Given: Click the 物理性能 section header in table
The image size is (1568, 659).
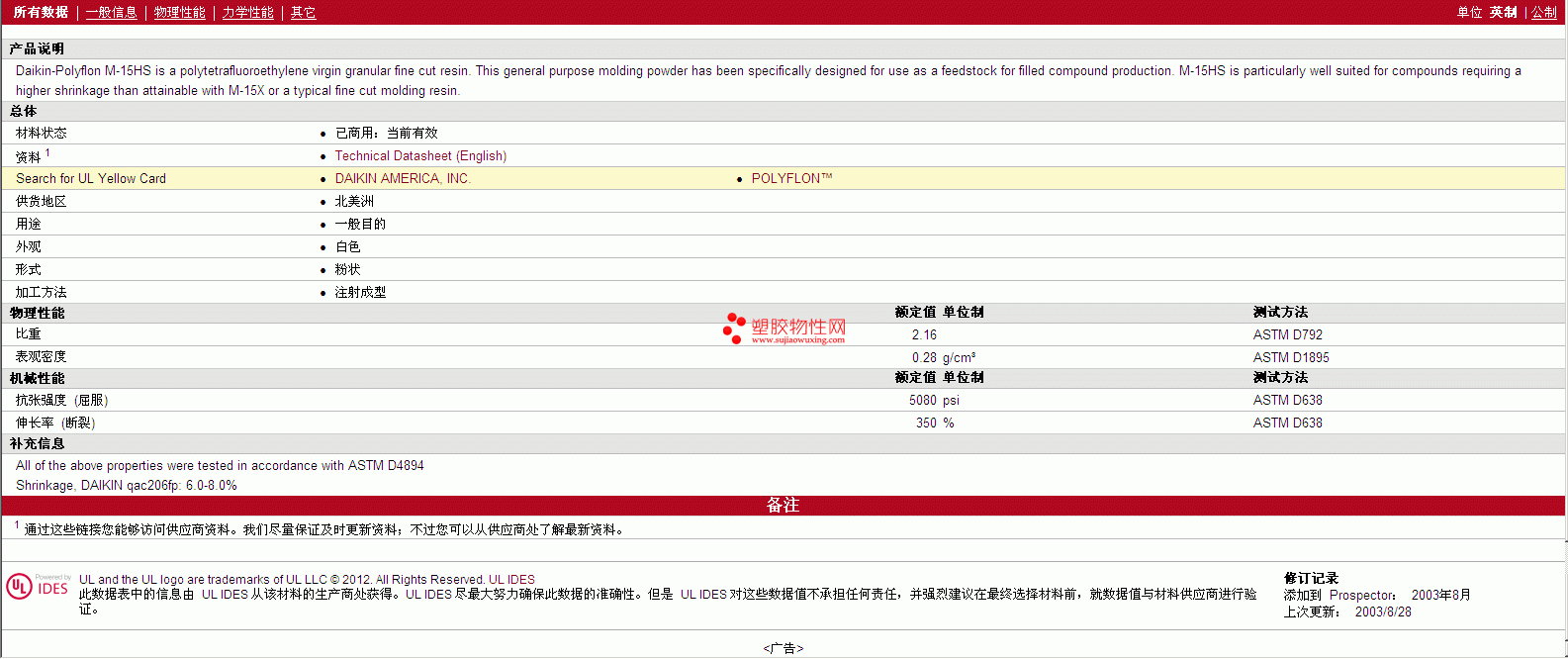Looking at the screenshot, I should pyautogui.click(x=38, y=313).
